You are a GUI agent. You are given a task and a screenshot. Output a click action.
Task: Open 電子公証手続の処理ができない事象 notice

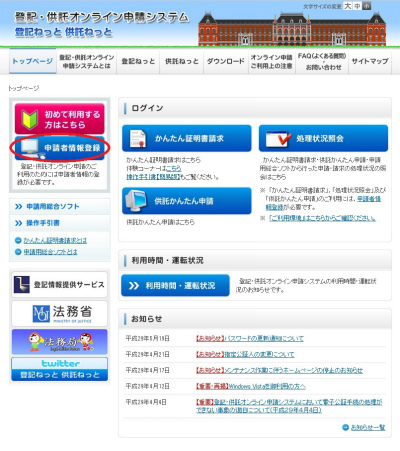(289, 406)
